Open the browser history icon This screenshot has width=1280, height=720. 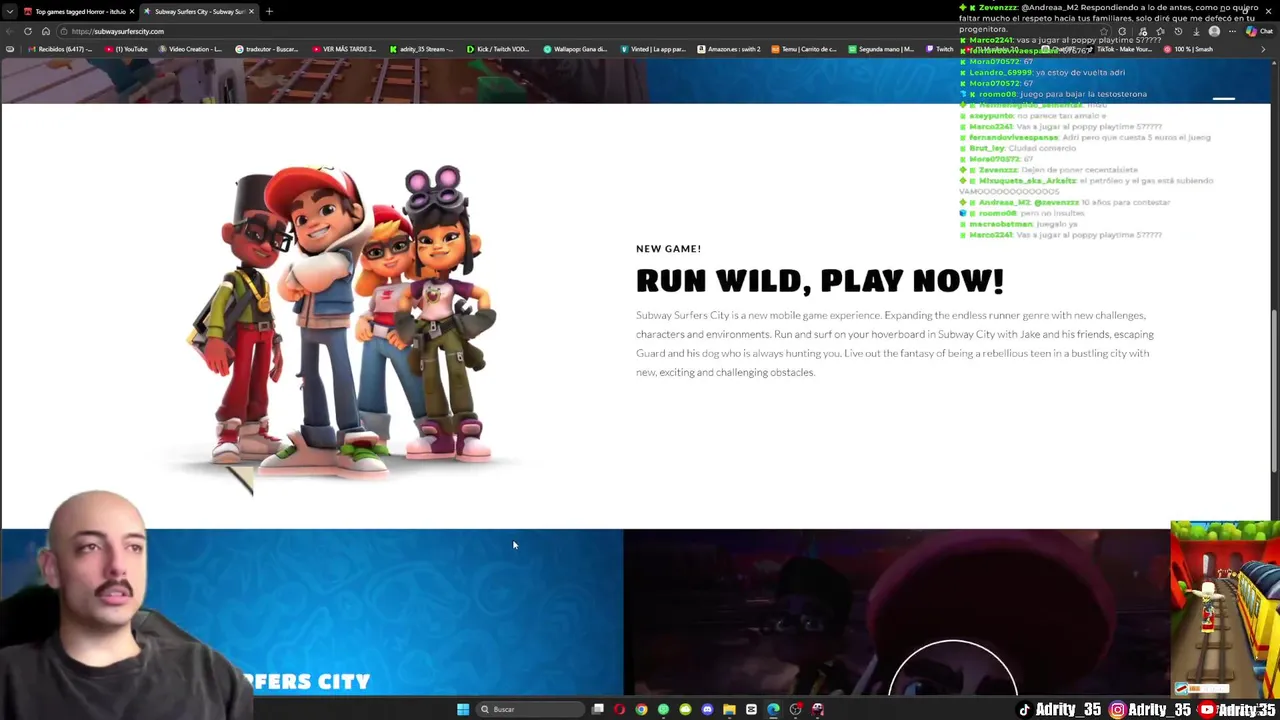1178,31
